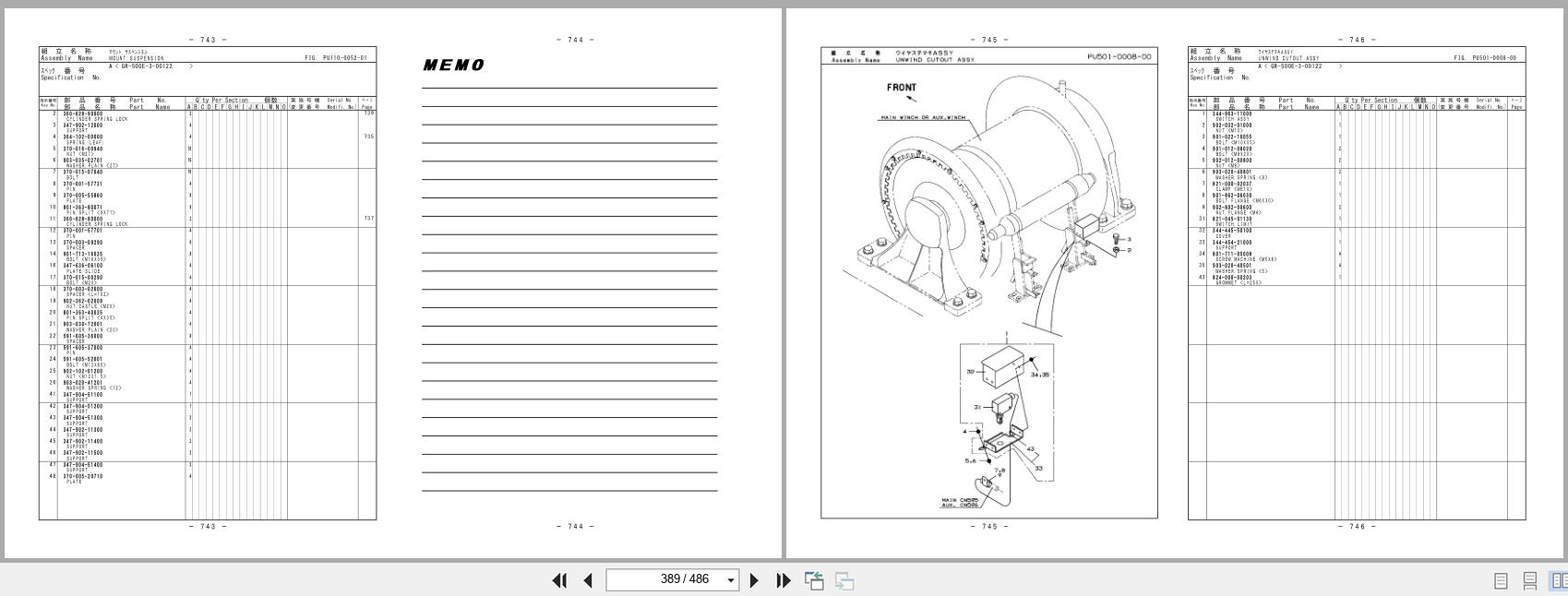1568x596 pixels.
Task: Click MAIN CN505 connector label in diagram
Action: (x=960, y=500)
